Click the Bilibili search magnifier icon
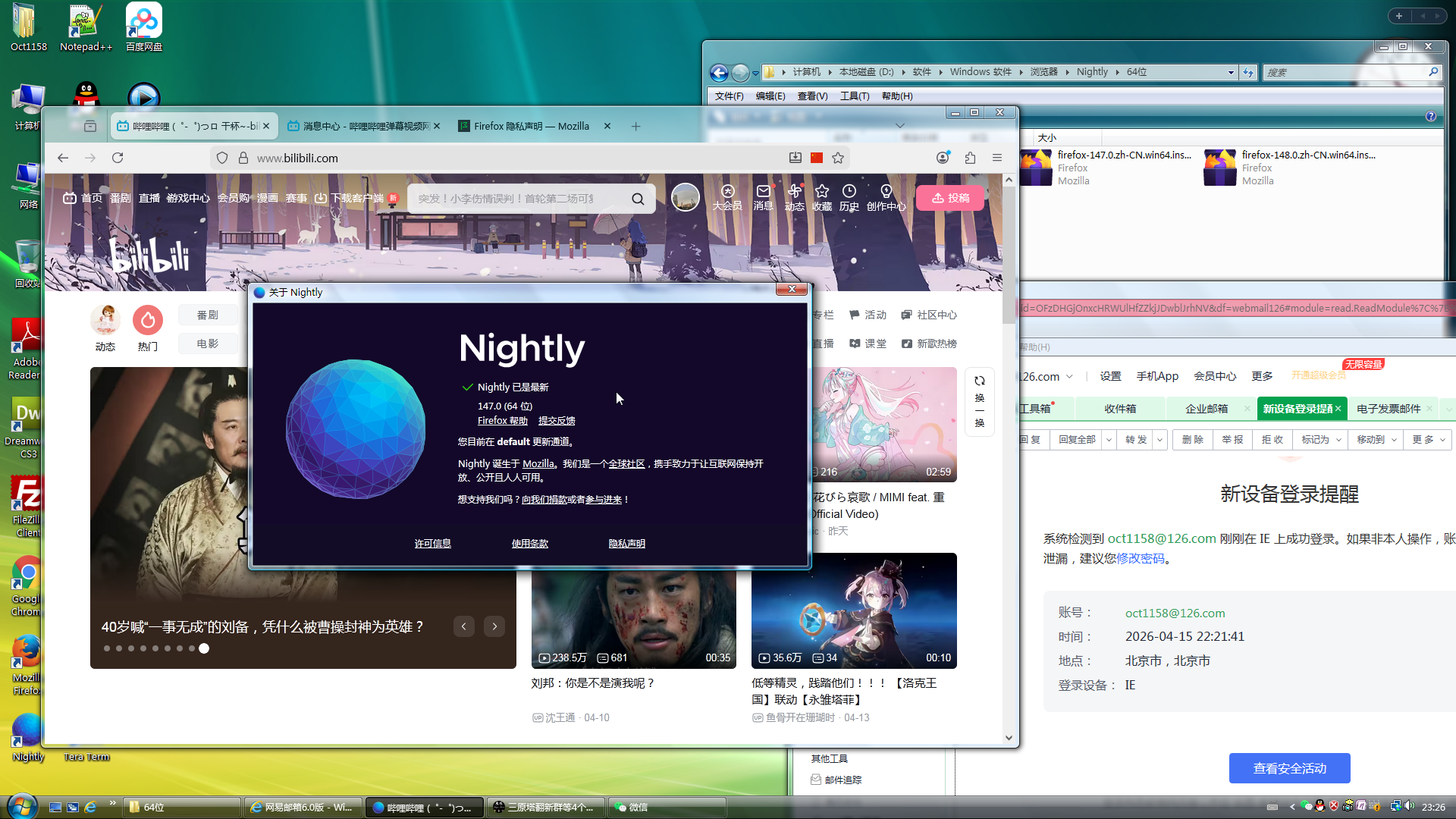This screenshot has width=1456, height=819. [638, 199]
